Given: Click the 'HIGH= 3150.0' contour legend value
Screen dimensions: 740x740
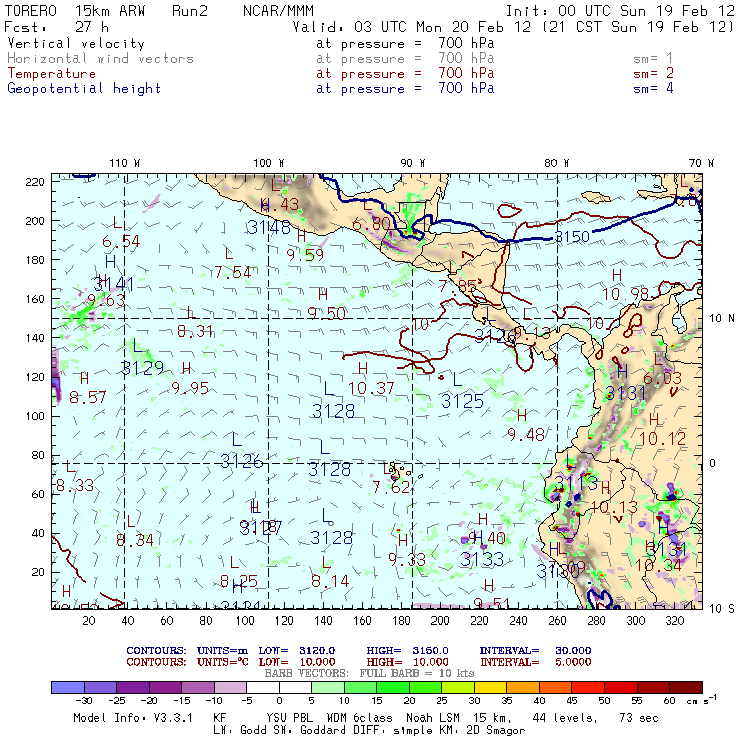Looking at the screenshot, I should coord(408,651).
